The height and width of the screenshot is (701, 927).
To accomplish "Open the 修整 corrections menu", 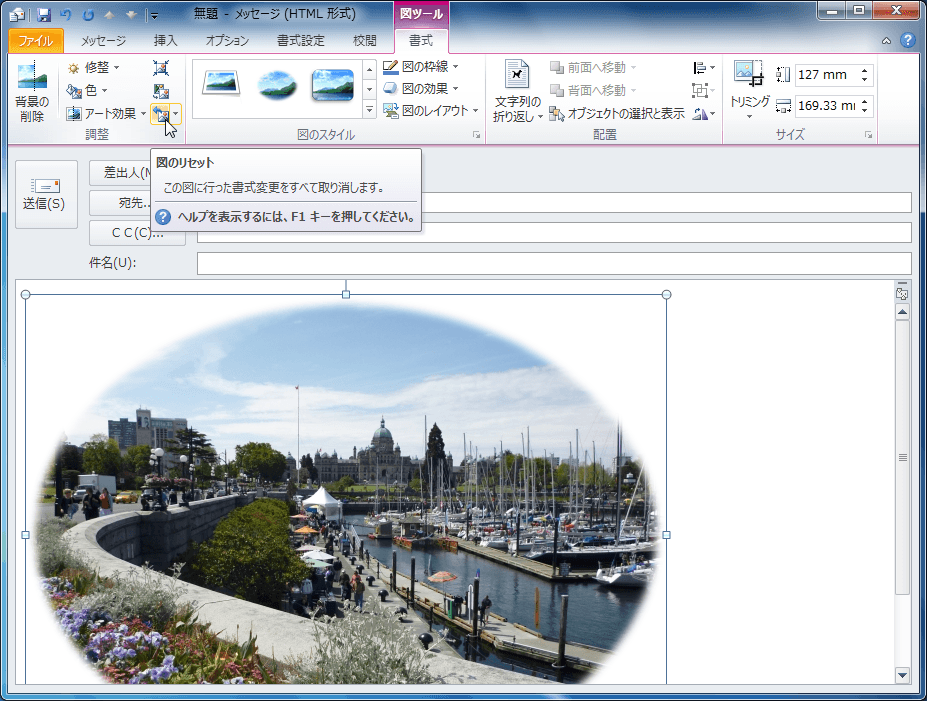I will coord(93,68).
